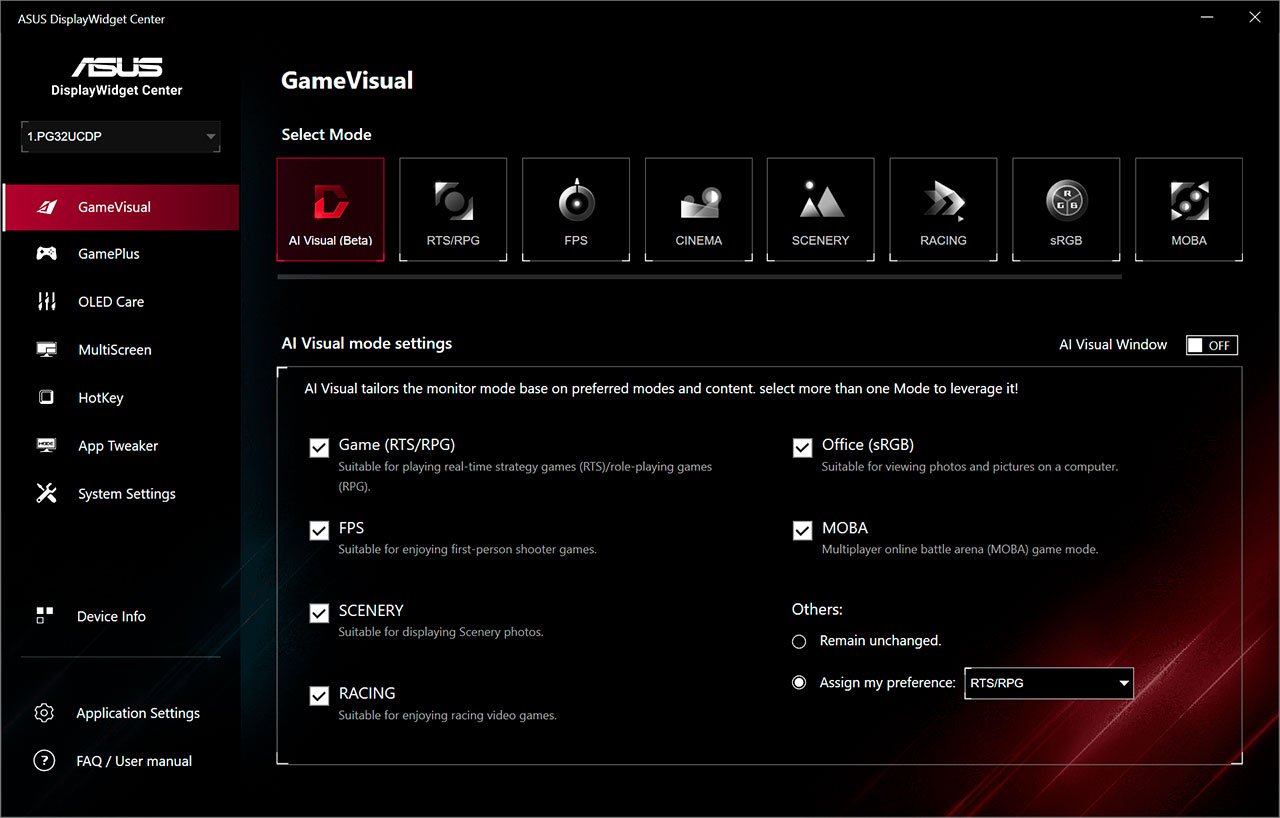Screen dimensions: 1280x818
Task: Click the FAQ question mark icon
Action: click(x=44, y=761)
